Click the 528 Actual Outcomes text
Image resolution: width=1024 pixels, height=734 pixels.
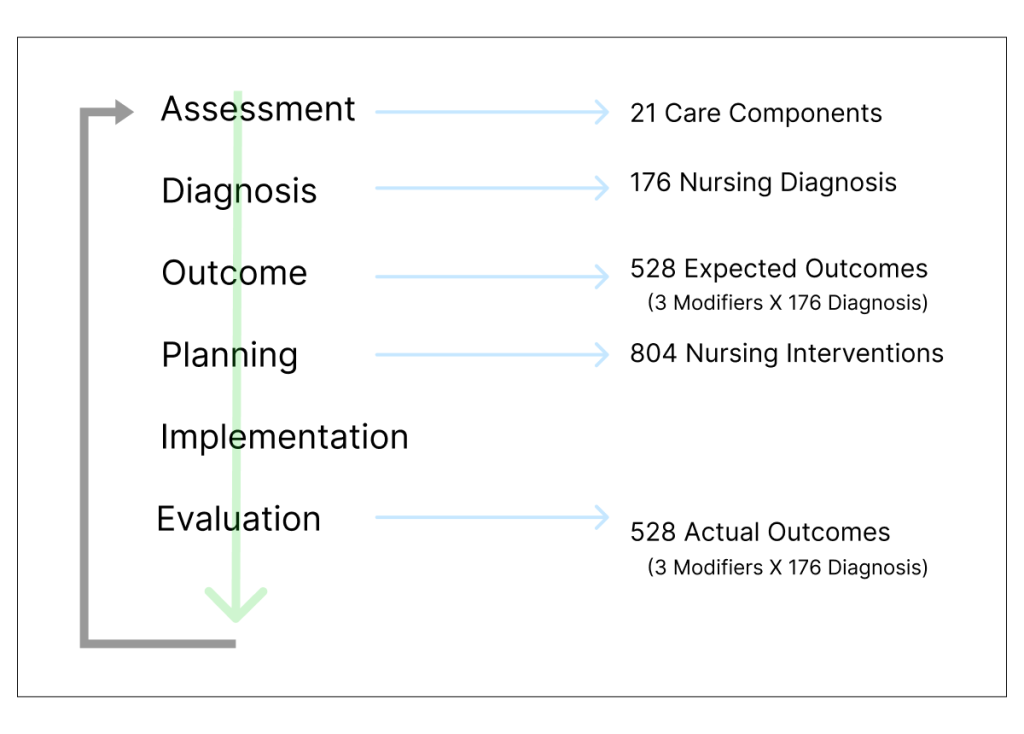760,532
